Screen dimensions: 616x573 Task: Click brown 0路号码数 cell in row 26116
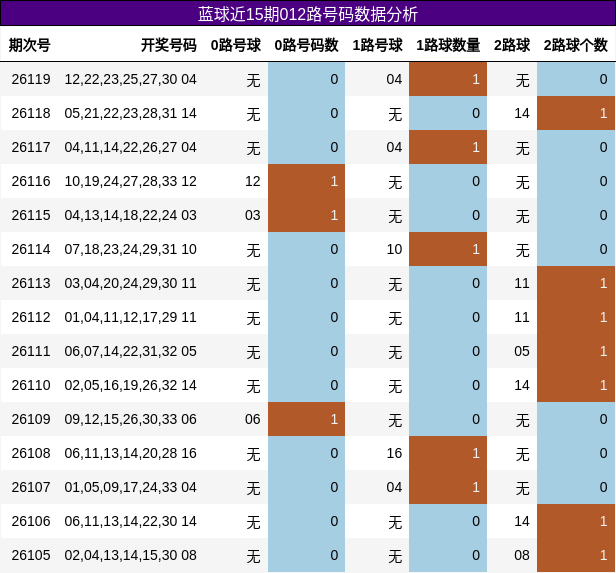point(306,181)
